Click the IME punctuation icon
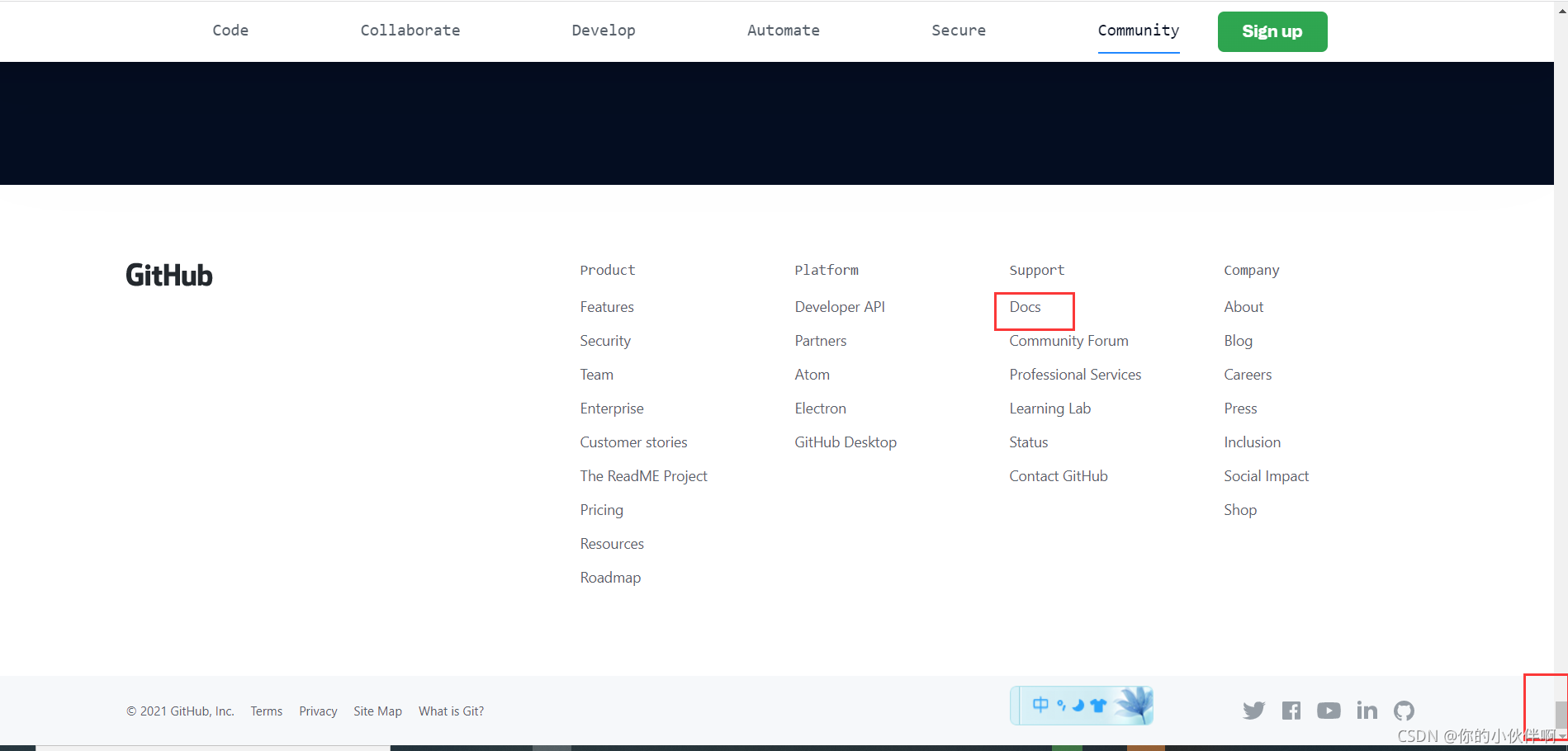1568x751 pixels. [x=1061, y=706]
